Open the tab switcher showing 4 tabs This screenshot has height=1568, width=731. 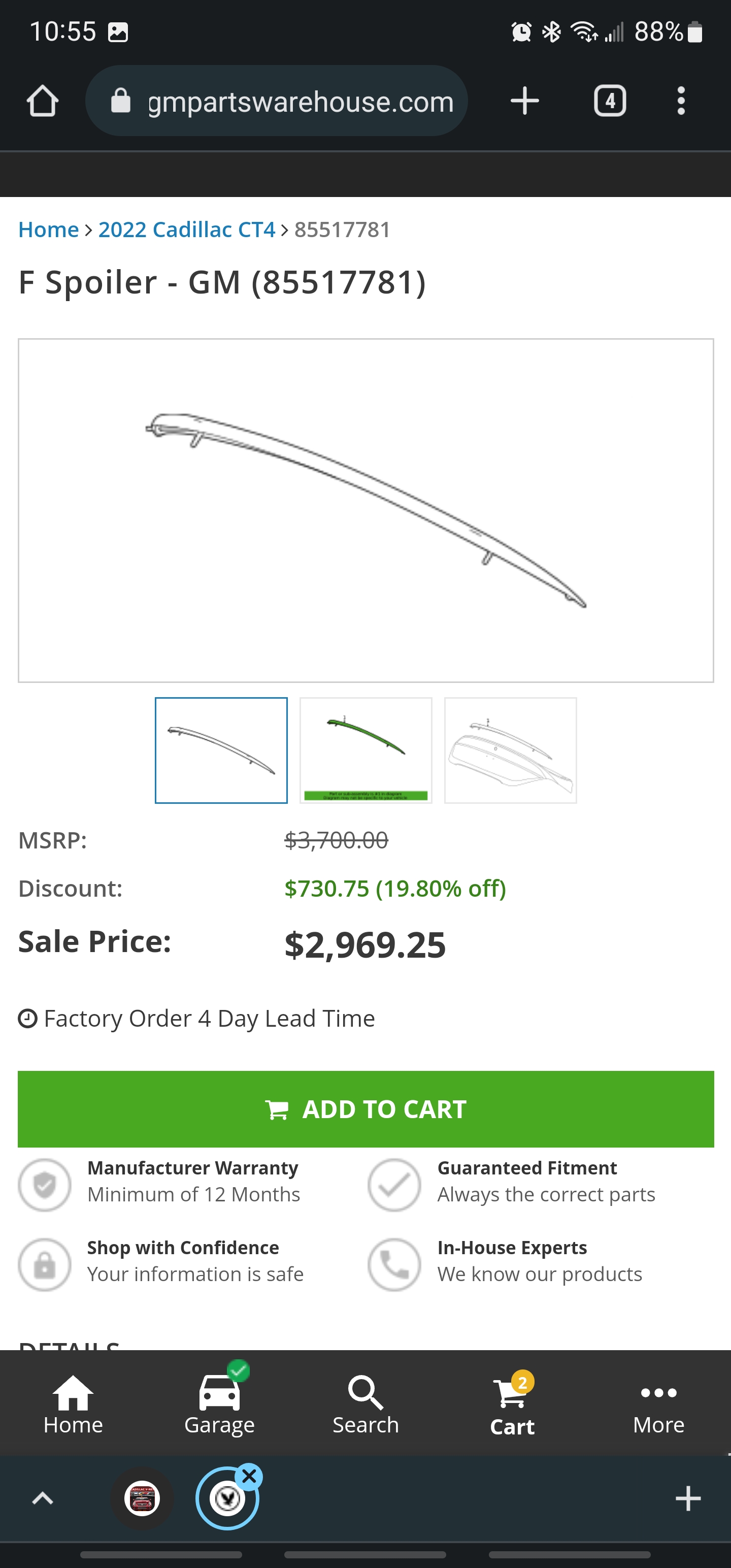(610, 101)
